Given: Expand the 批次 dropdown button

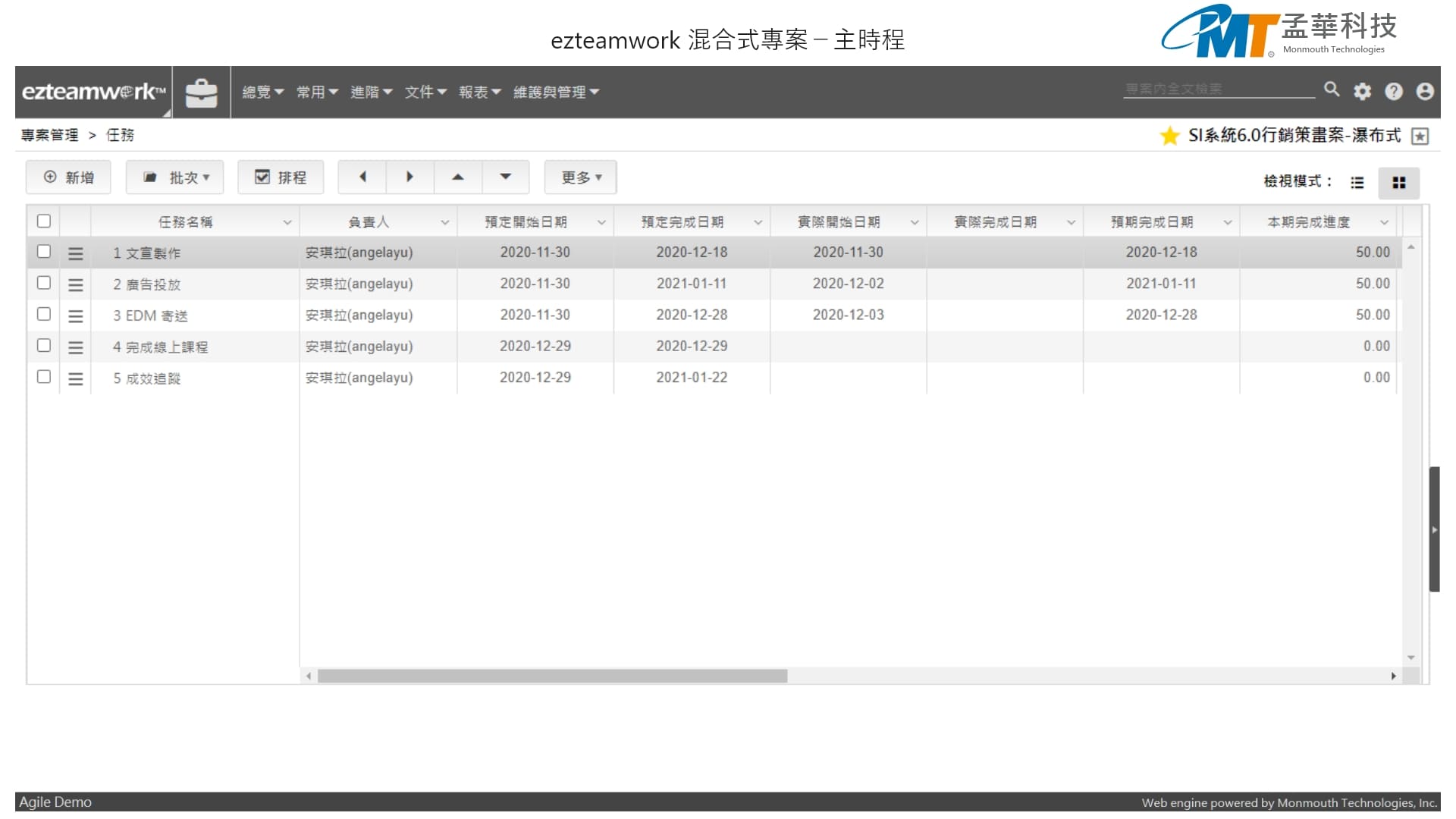Looking at the screenshot, I should click(x=175, y=177).
